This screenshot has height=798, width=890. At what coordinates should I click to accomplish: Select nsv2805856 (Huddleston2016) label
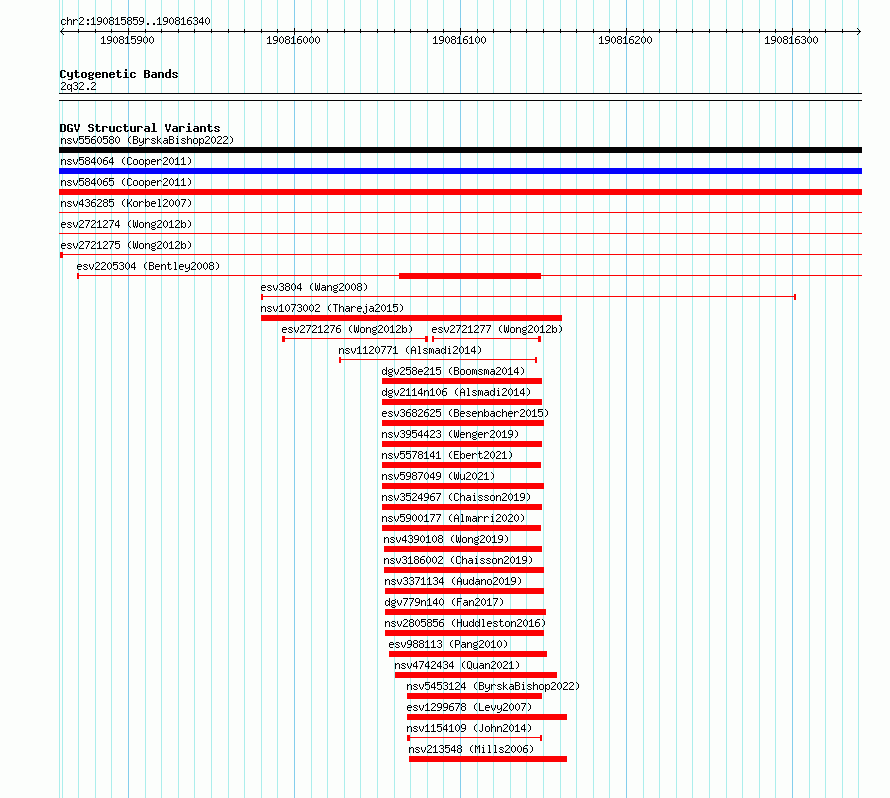(x=465, y=623)
